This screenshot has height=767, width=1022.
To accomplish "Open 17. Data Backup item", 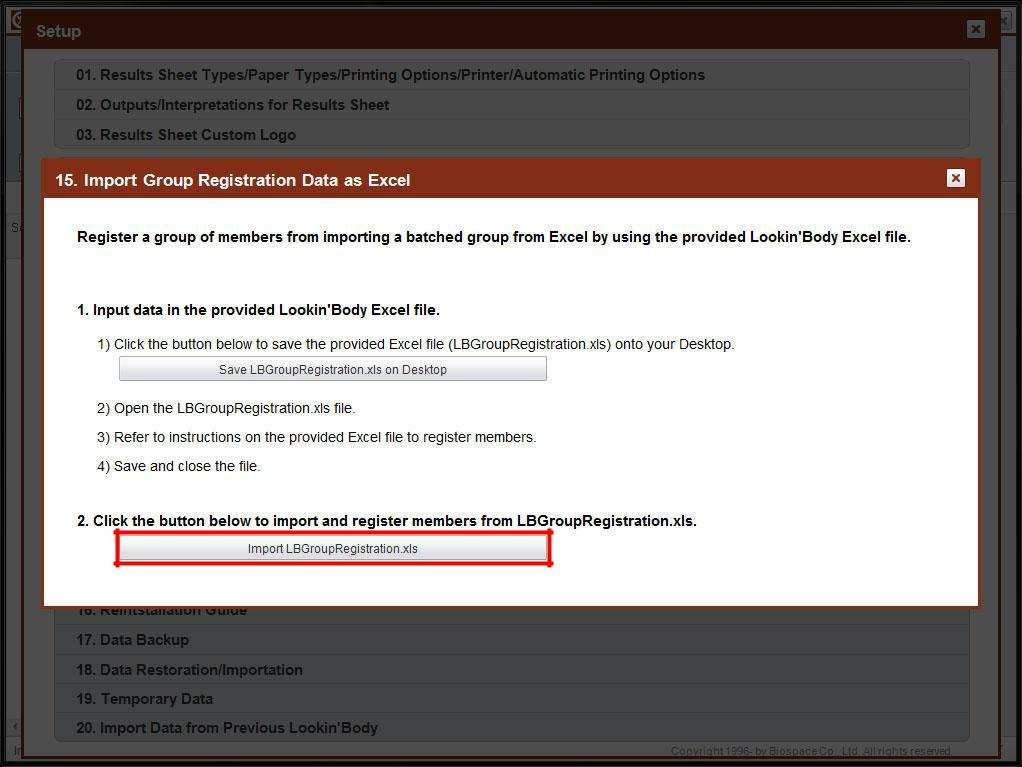I will 512,640.
